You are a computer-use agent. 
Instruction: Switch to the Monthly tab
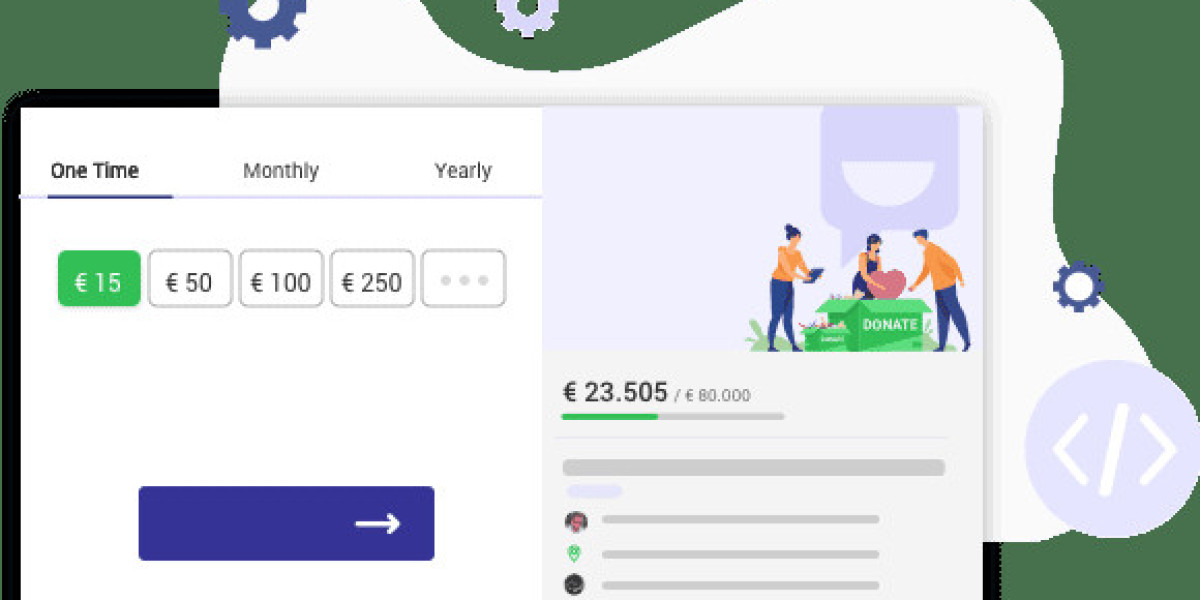(281, 171)
